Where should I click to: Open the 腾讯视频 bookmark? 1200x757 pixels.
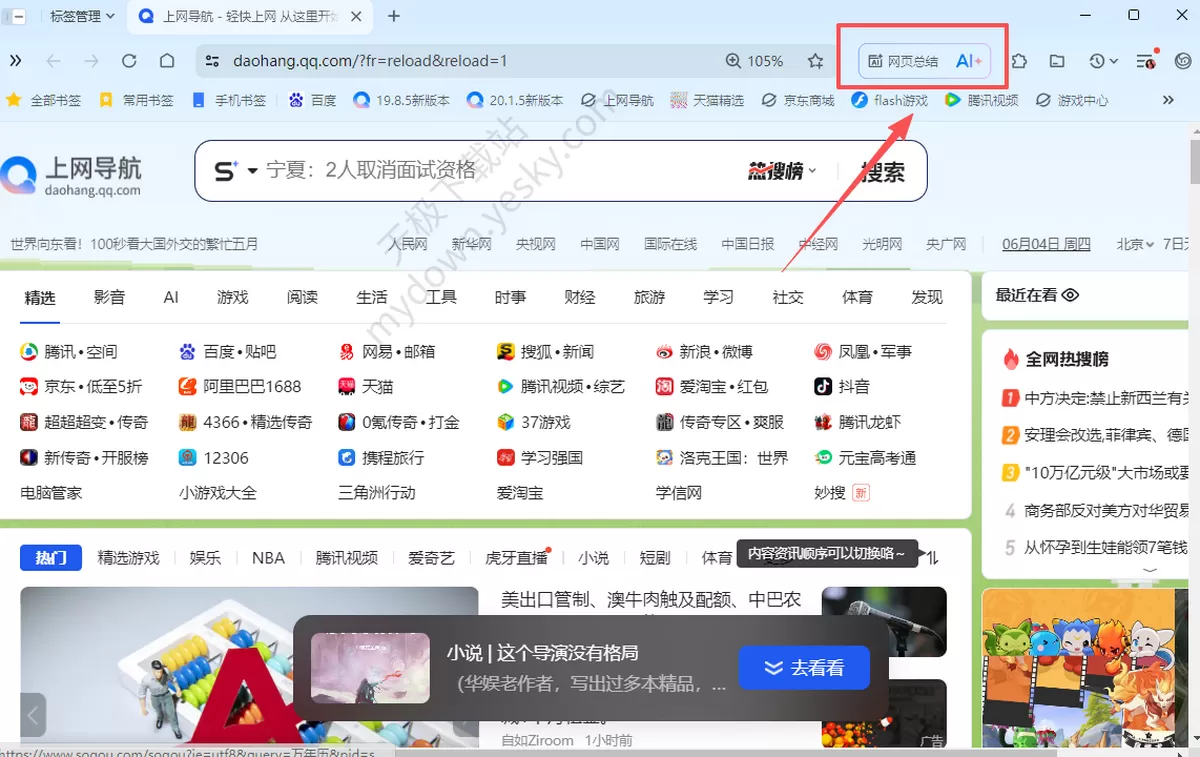(982, 100)
